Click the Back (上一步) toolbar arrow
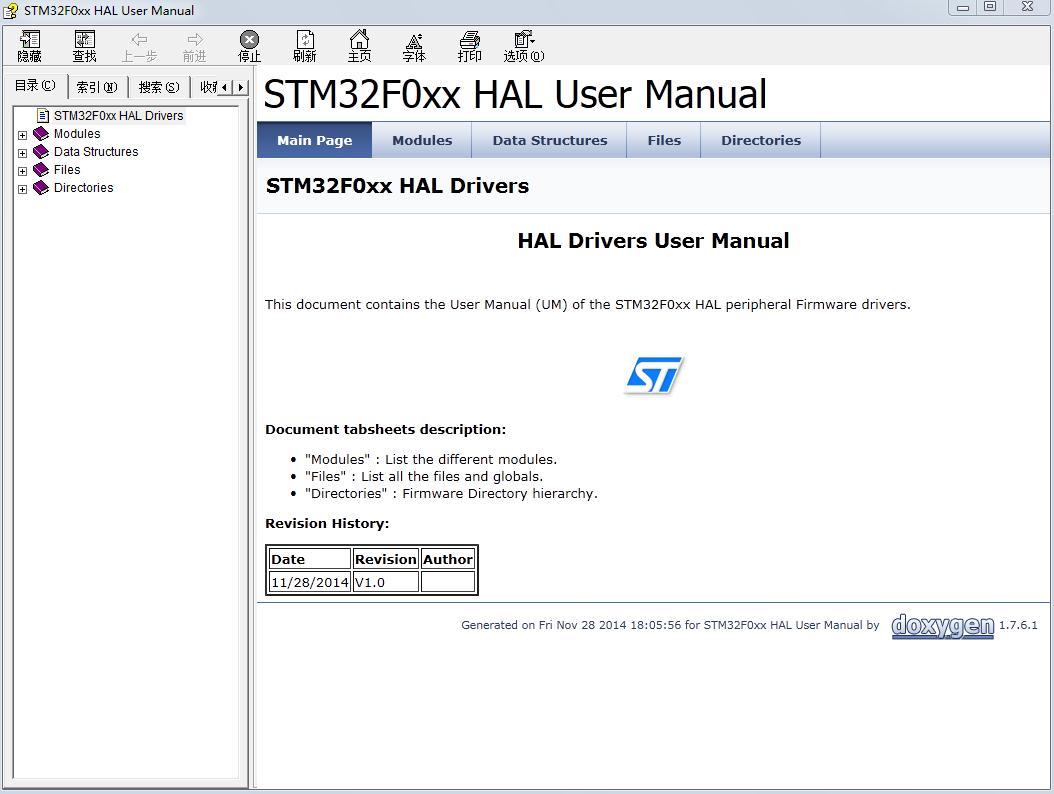This screenshot has height=794, width=1054. pos(139,46)
